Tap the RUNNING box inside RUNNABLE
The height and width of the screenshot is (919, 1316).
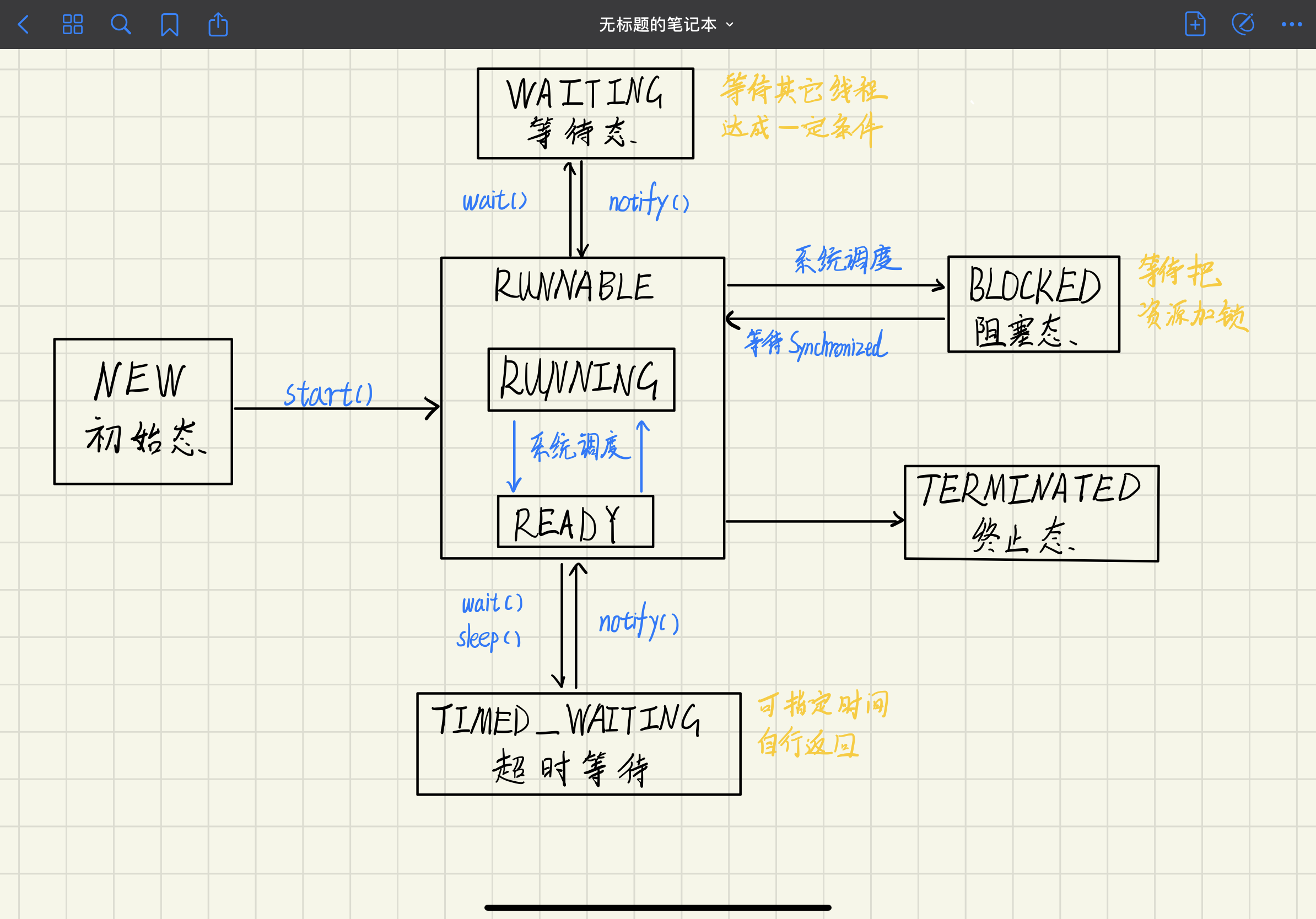(x=581, y=379)
